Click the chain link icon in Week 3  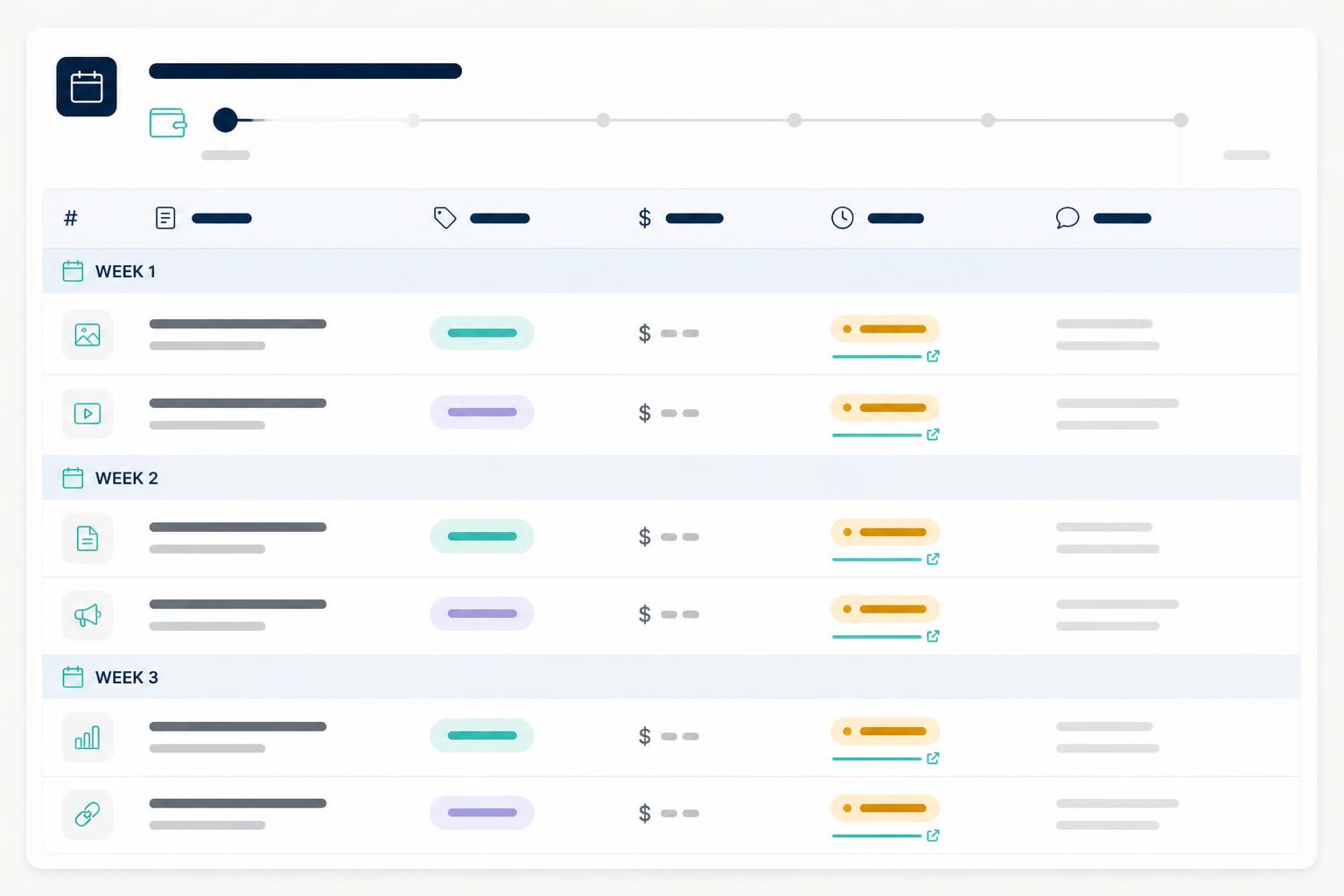[87, 815]
